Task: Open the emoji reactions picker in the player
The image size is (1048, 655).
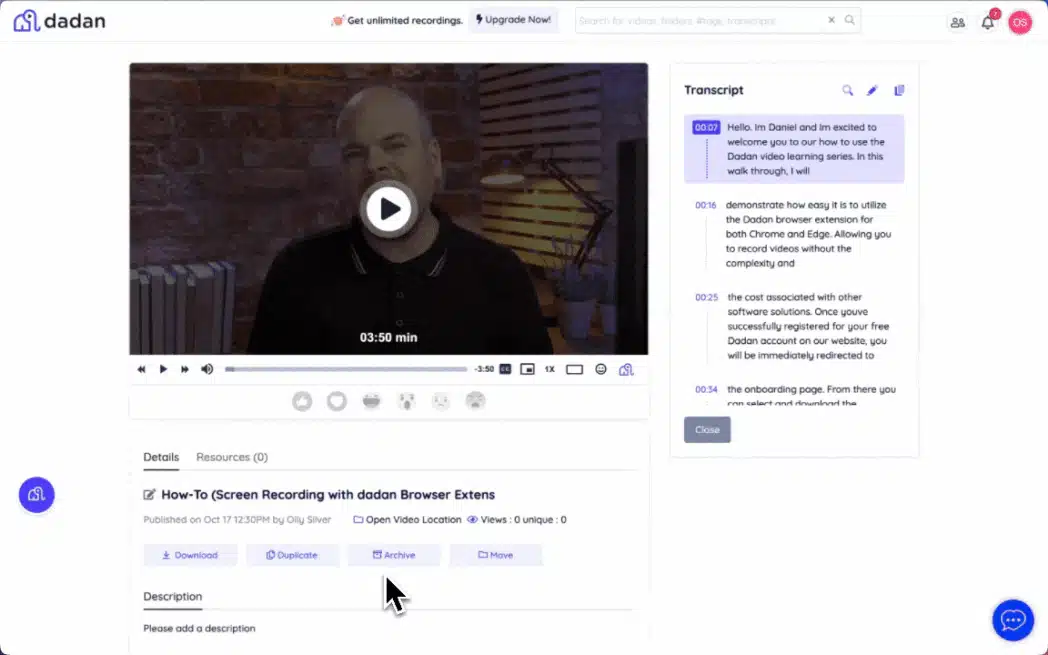Action: tap(601, 369)
